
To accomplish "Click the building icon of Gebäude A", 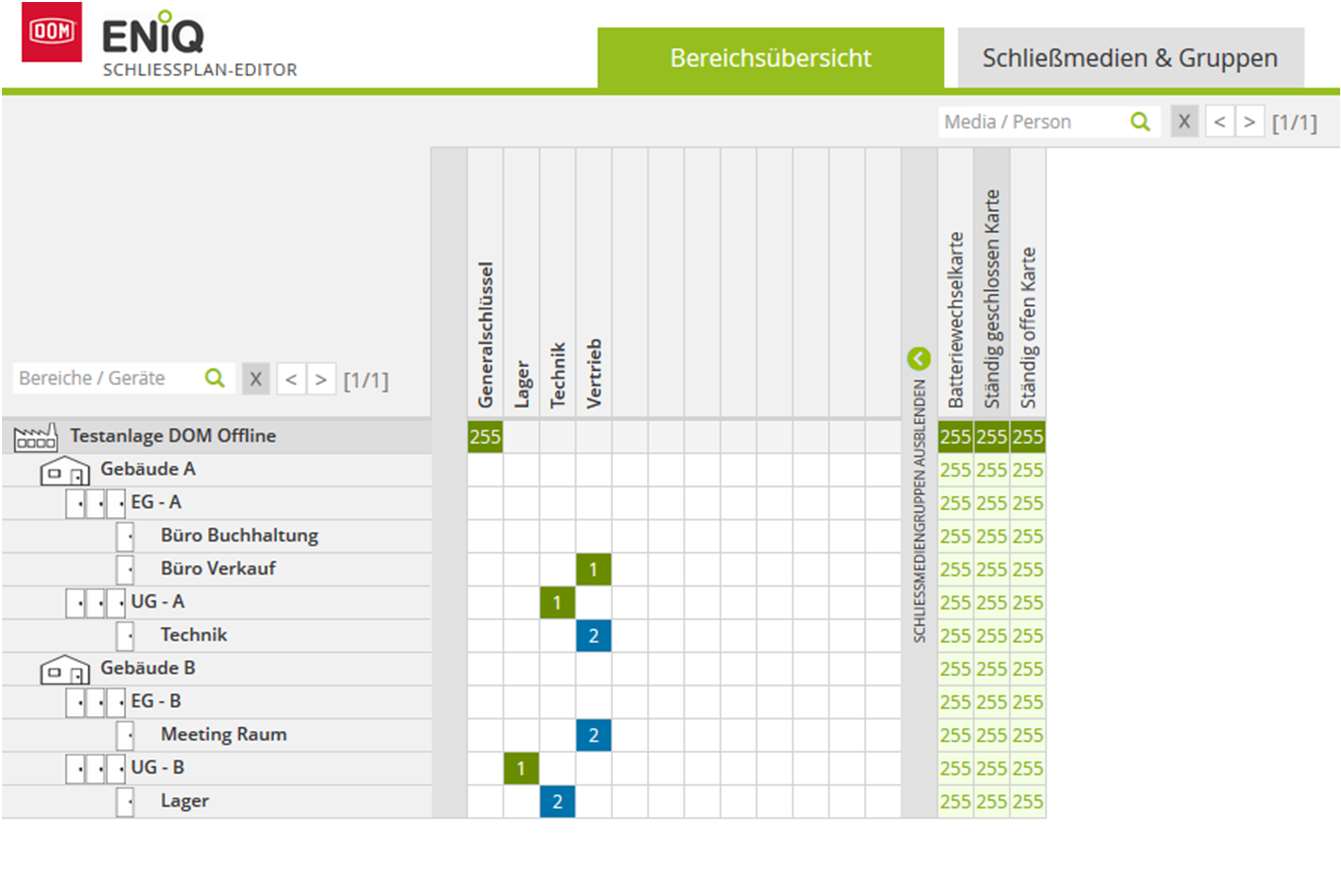I will 65,471.
